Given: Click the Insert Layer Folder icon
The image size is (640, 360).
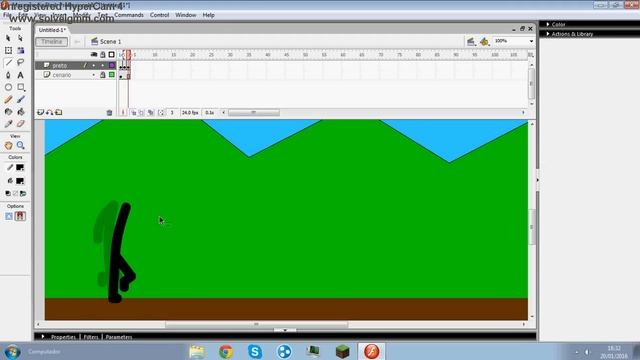Looking at the screenshot, I should coord(59,112).
